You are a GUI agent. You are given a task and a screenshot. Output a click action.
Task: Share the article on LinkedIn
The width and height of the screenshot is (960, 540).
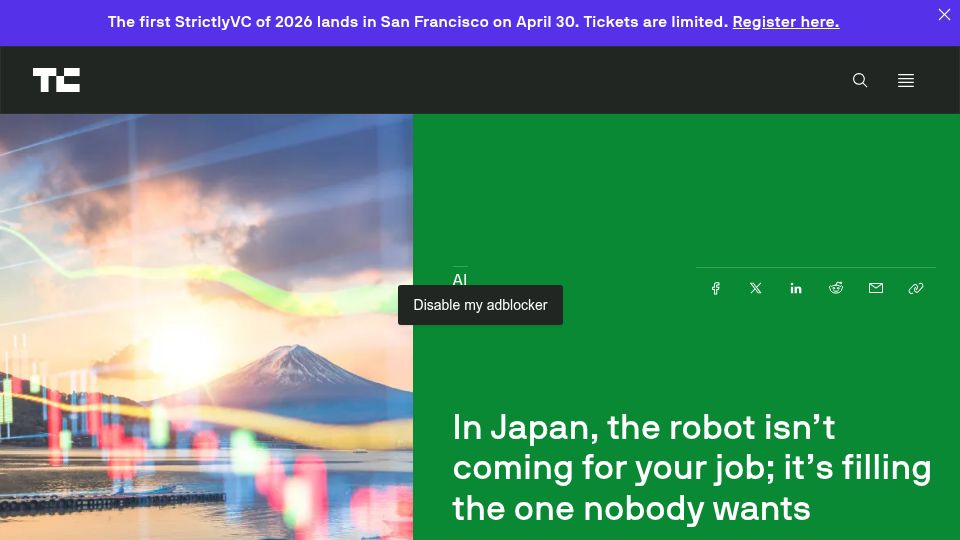tap(795, 288)
